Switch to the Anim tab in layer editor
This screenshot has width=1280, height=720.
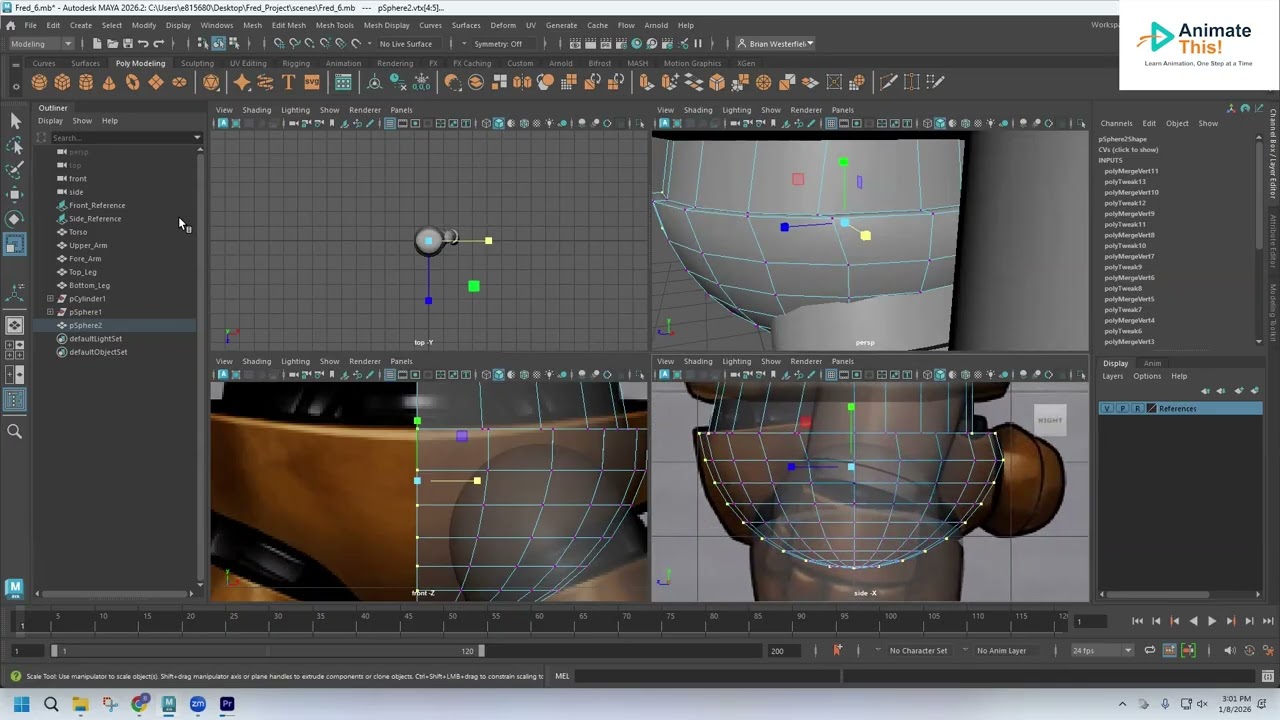[1152, 363]
